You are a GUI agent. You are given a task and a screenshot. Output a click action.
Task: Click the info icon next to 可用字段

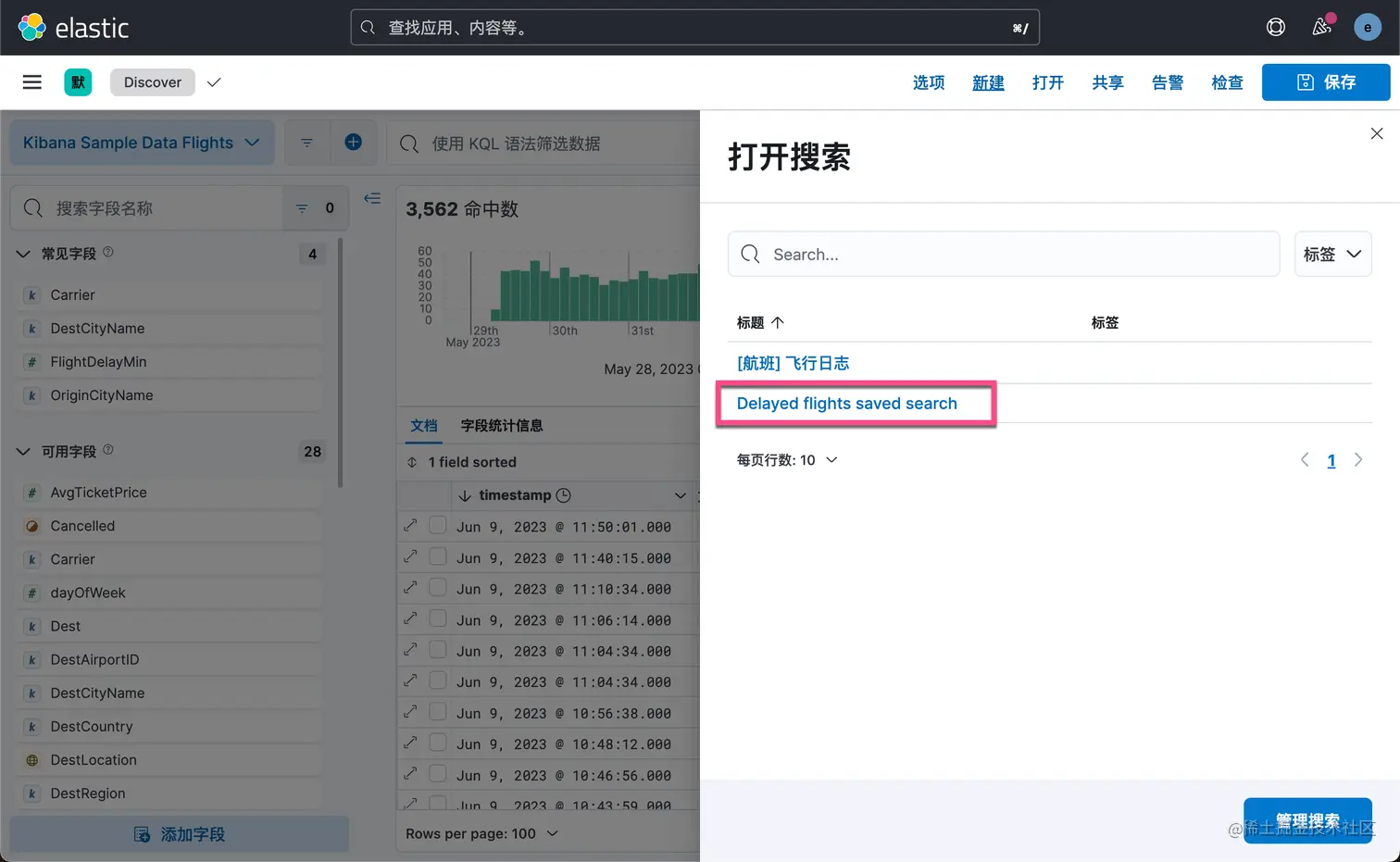coord(108,450)
